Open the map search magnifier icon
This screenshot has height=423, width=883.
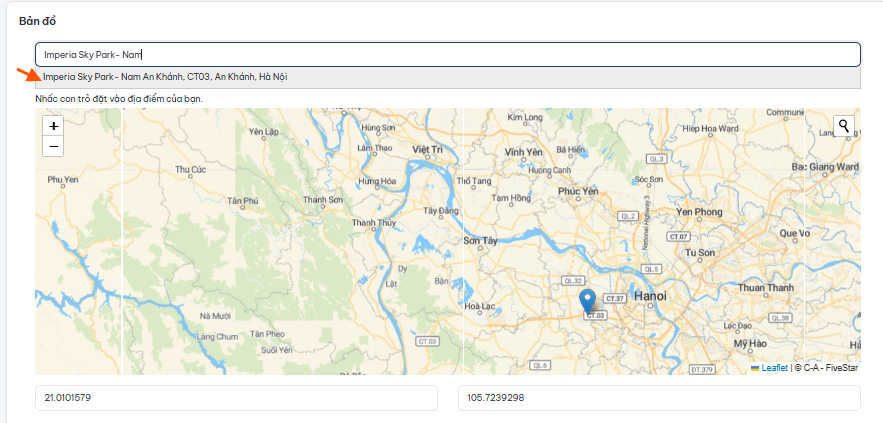(x=844, y=126)
